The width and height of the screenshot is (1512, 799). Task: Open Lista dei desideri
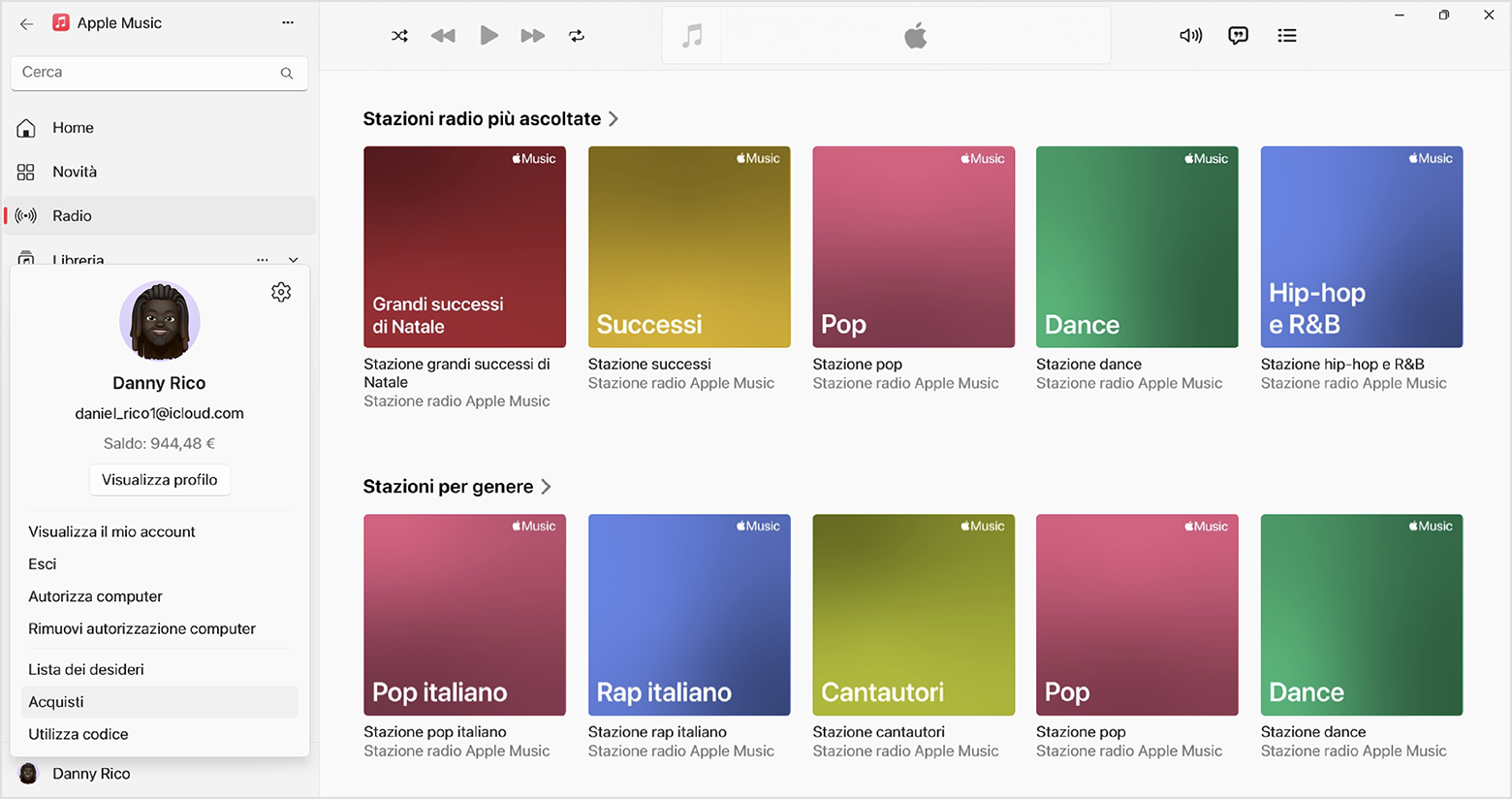click(x=86, y=670)
